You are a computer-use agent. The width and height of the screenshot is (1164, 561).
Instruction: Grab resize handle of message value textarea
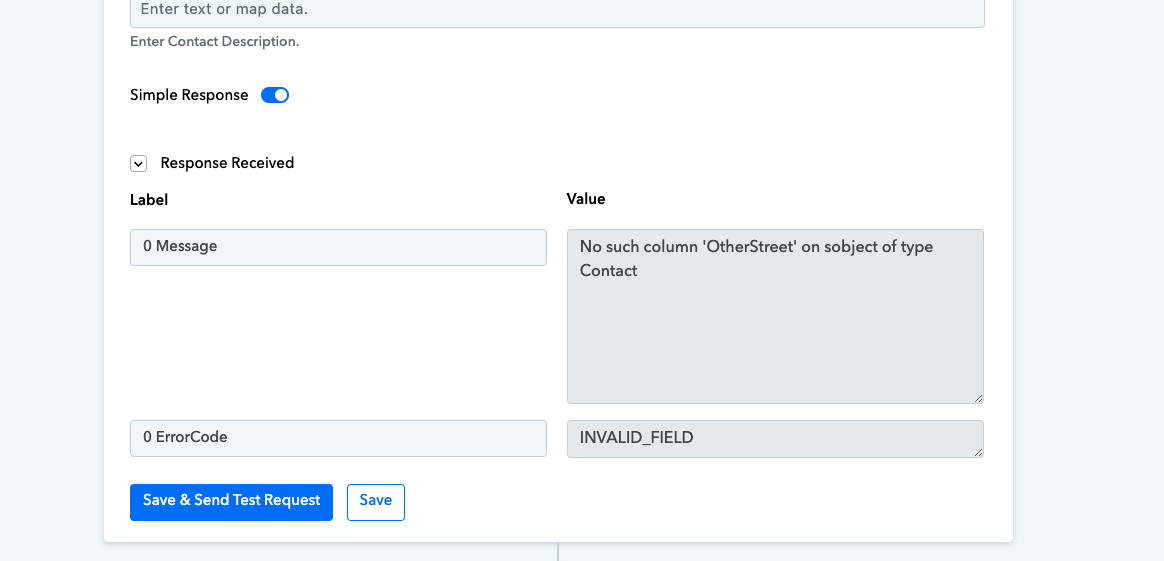(x=978, y=398)
